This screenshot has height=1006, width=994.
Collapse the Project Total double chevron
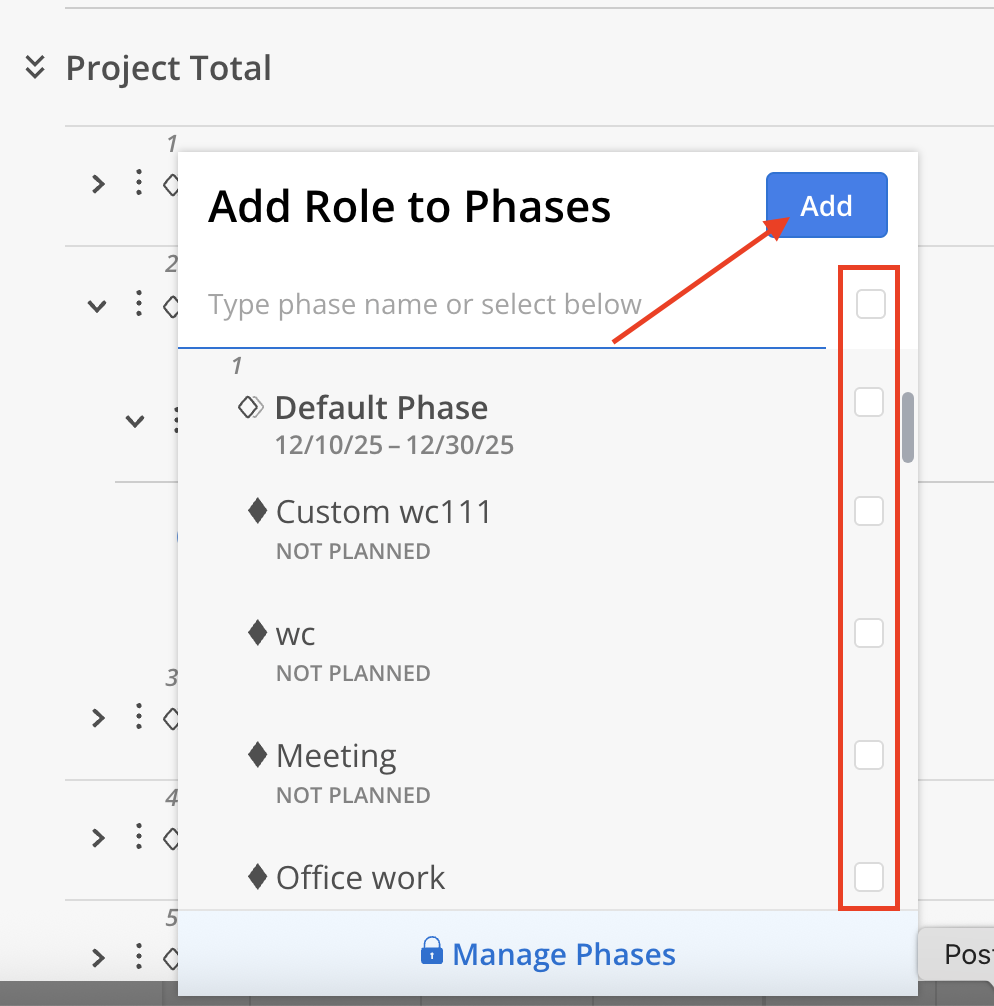[x=35, y=68]
